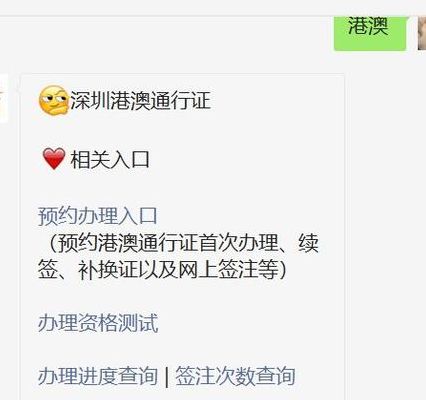Viewport: 426px width, 400px height.
Task: Open the official account avatar on the left edge
Action: point(4,98)
